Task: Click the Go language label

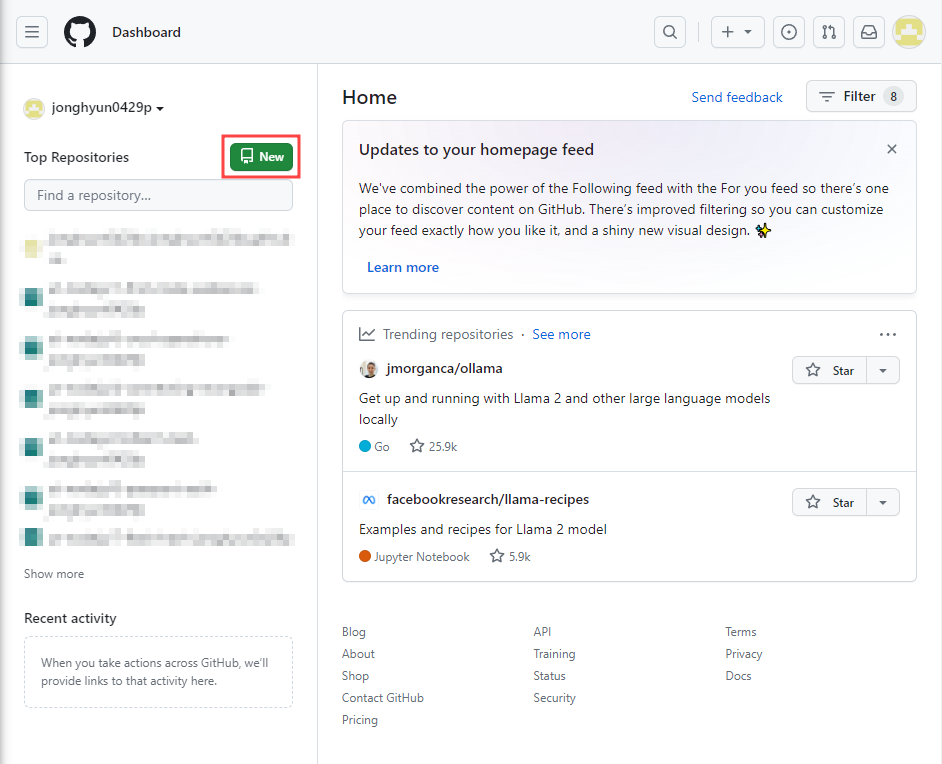Action: (374, 446)
